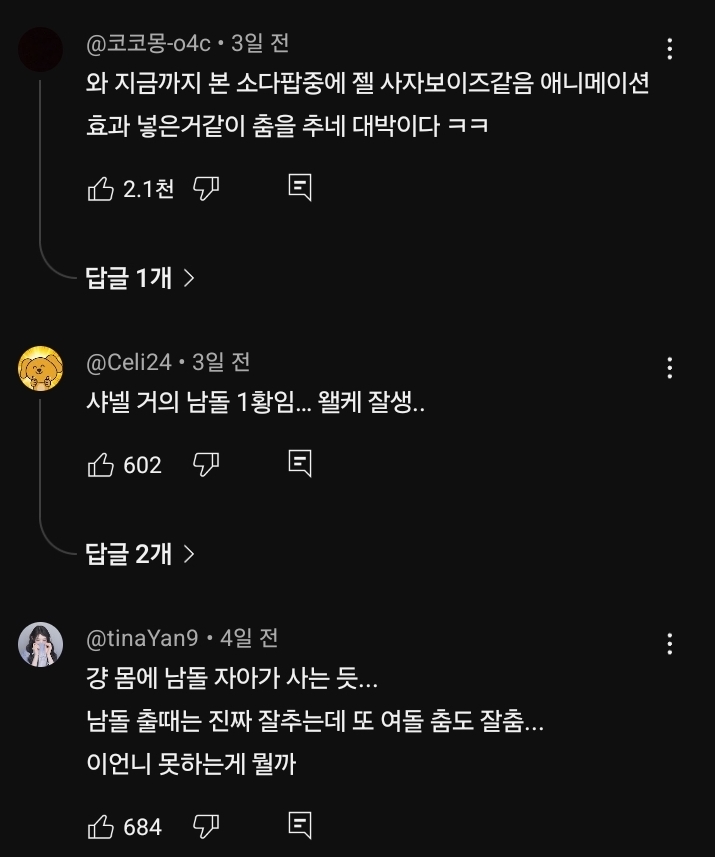The height and width of the screenshot is (857, 715).
Task: Open options menu for @Celi24's comment
Action: pyautogui.click(x=669, y=367)
